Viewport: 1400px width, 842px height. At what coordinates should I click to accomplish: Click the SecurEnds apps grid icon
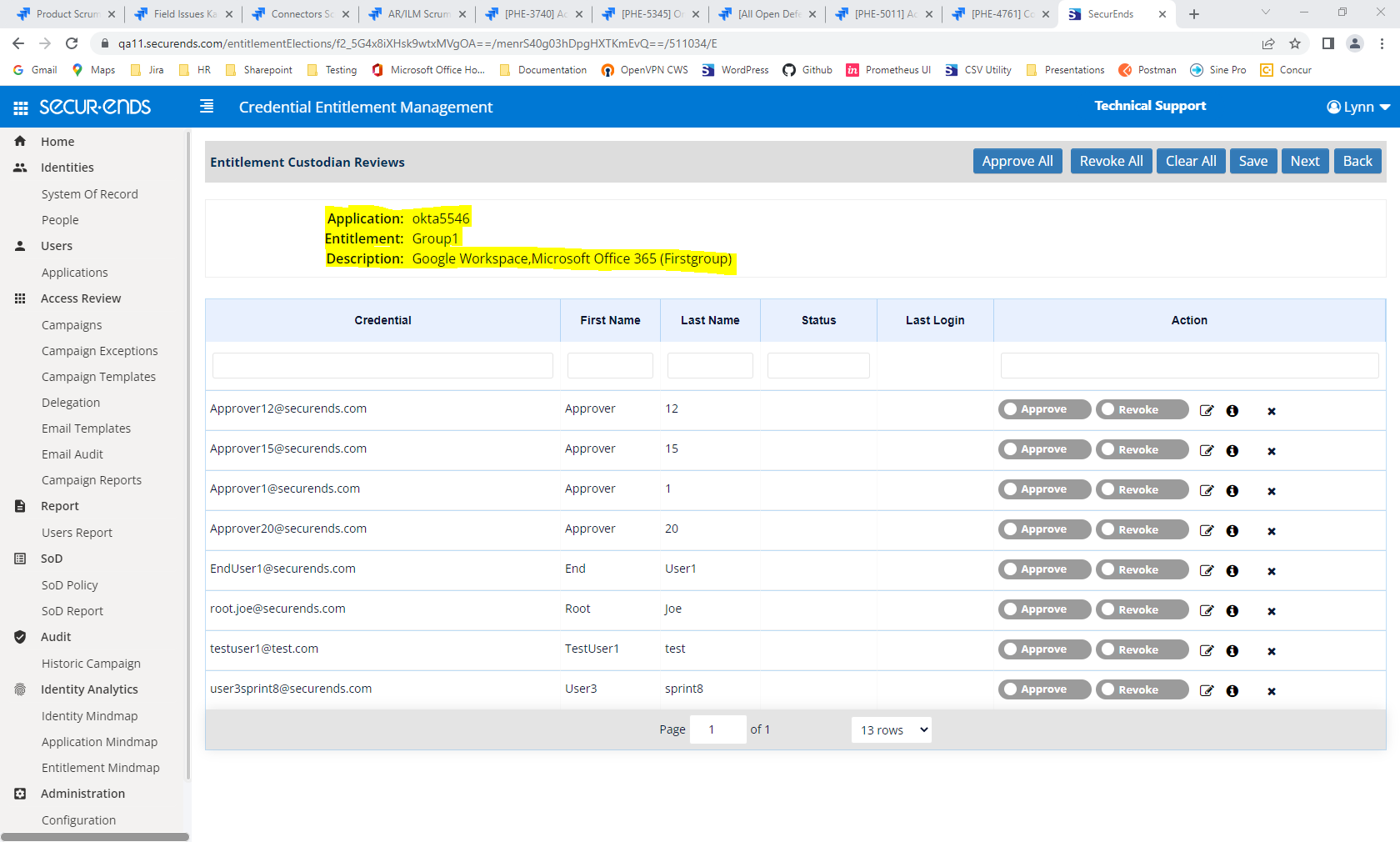click(18, 107)
